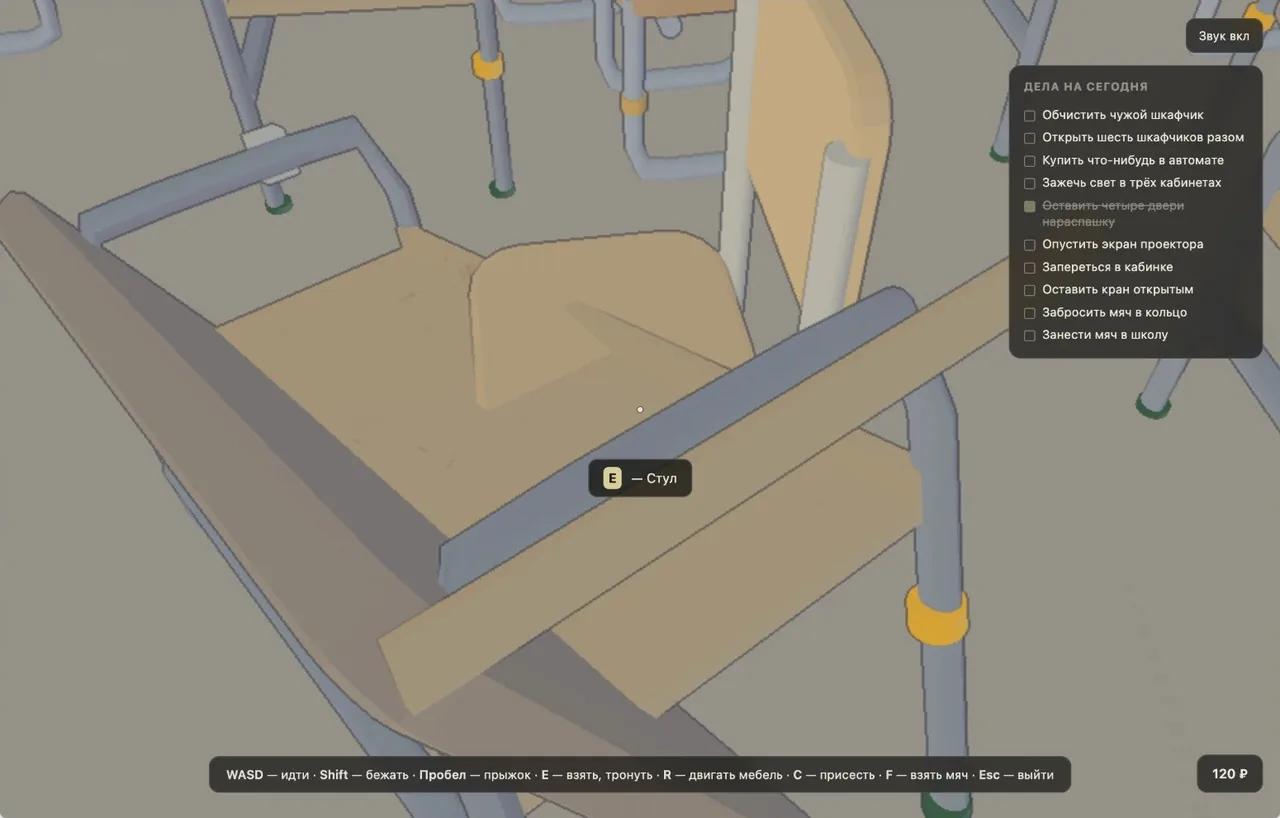Screen dimensions: 1280x818
Task: Toggle the «Звук вкл» sound button
Action: tap(1224, 36)
